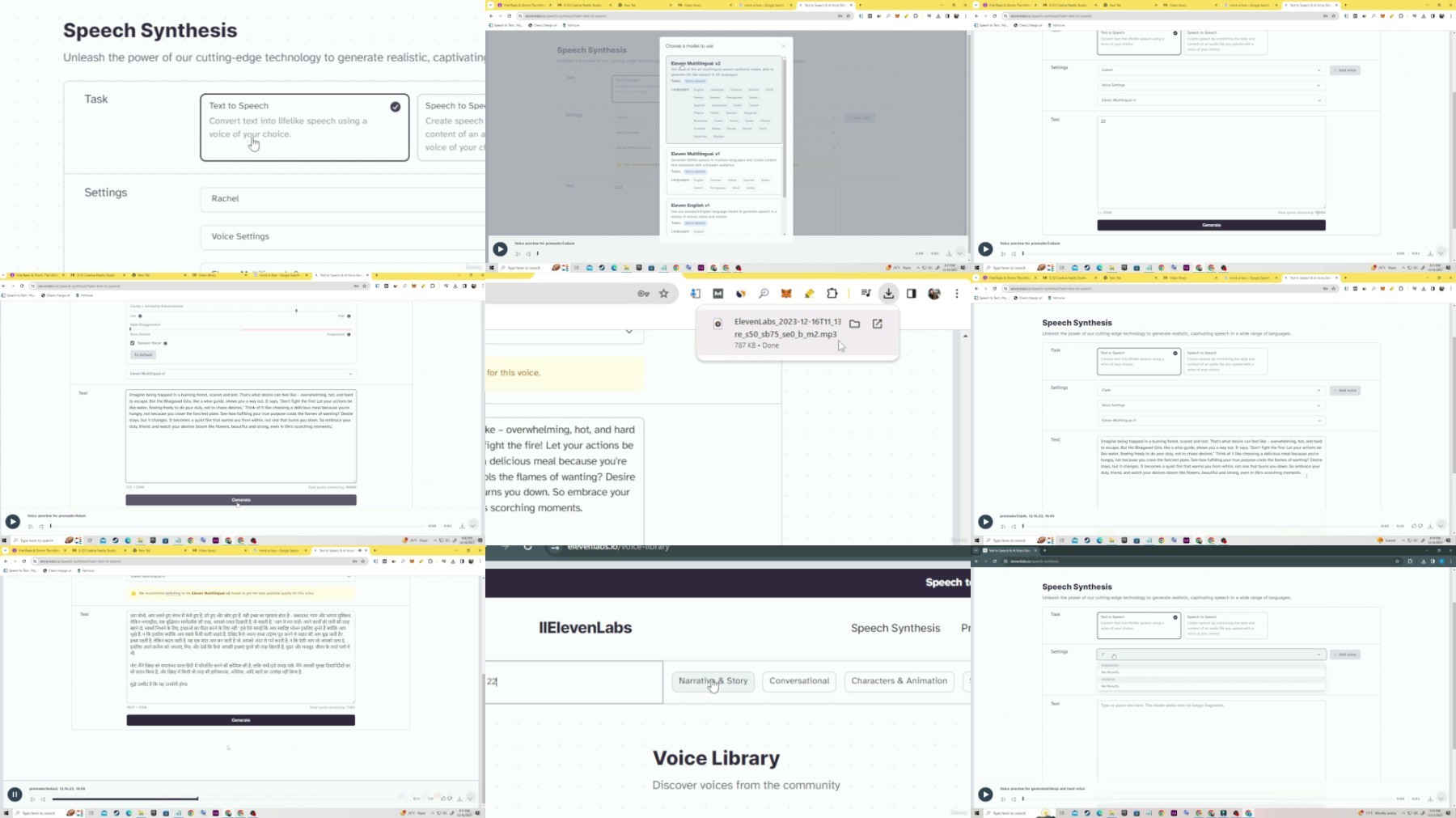Open the profile avatar in the enlarged toolbar
The height and width of the screenshot is (818, 1456).
[934, 294]
